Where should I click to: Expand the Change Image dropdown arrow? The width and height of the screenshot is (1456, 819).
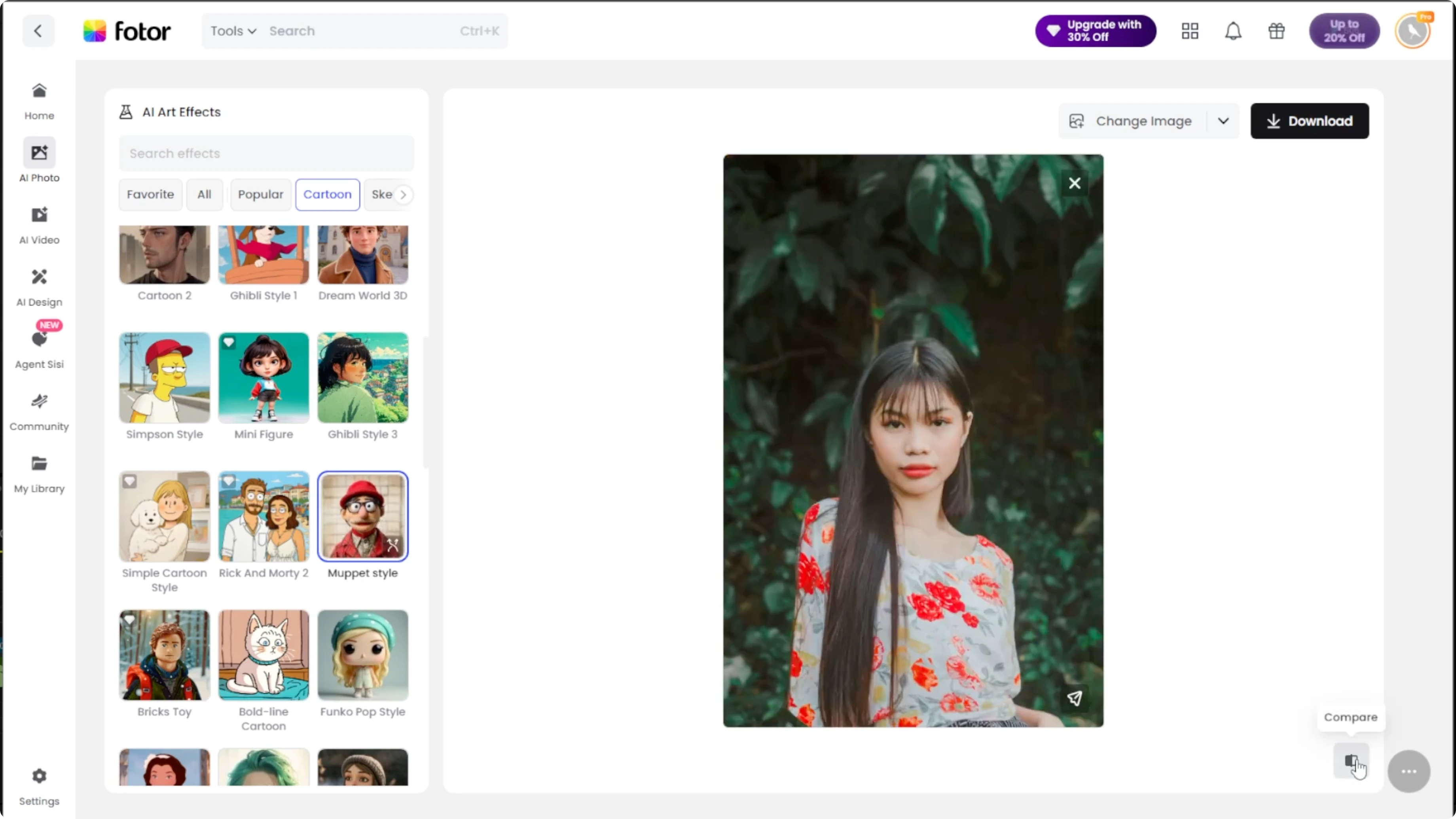[x=1223, y=121]
